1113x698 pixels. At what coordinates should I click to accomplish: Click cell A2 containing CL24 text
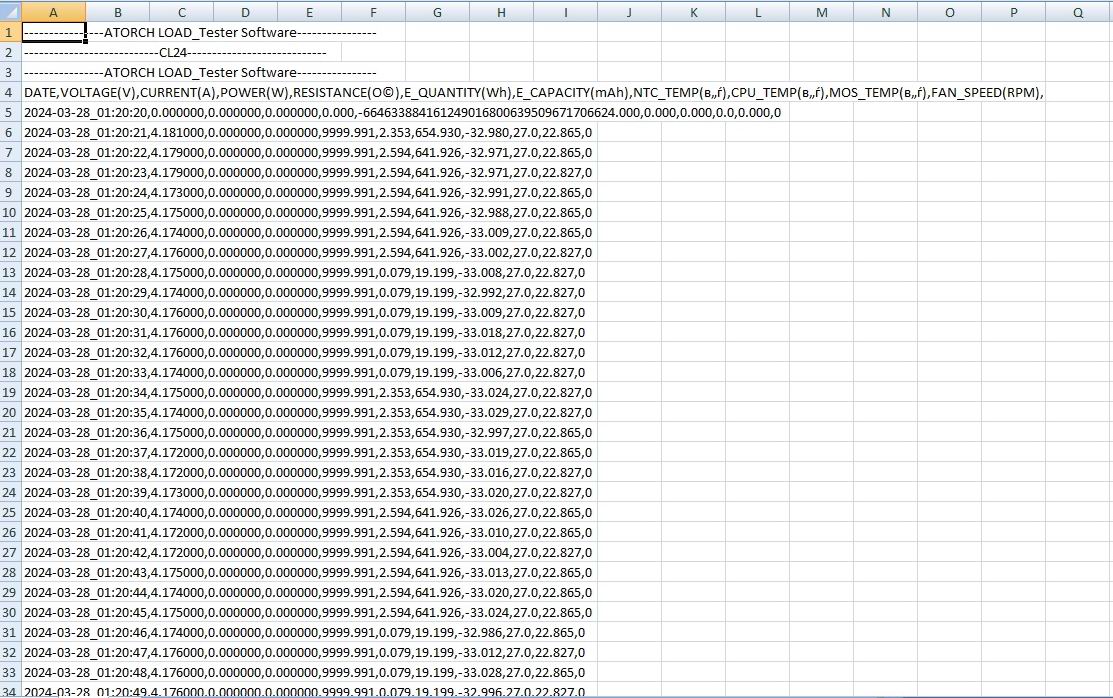click(53, 52)
